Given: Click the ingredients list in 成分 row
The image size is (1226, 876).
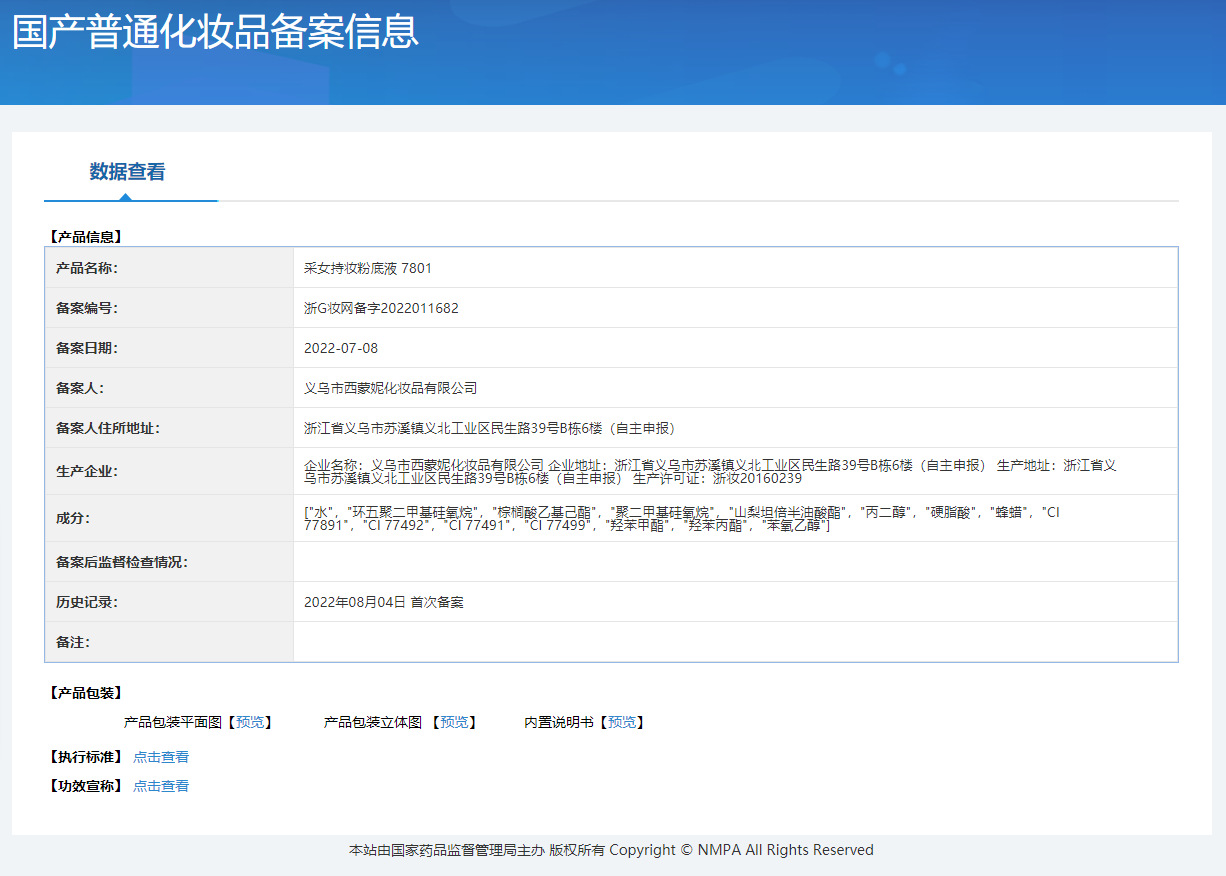Looking at the screenshot, I should coord(680,518).
